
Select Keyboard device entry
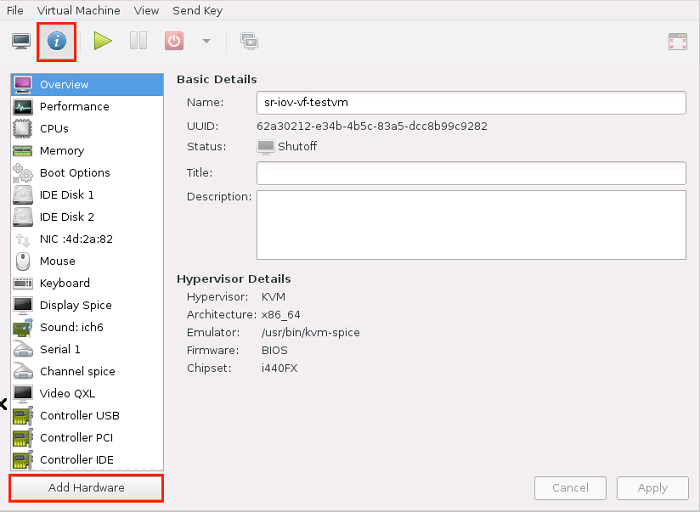[x=87, y=283]
